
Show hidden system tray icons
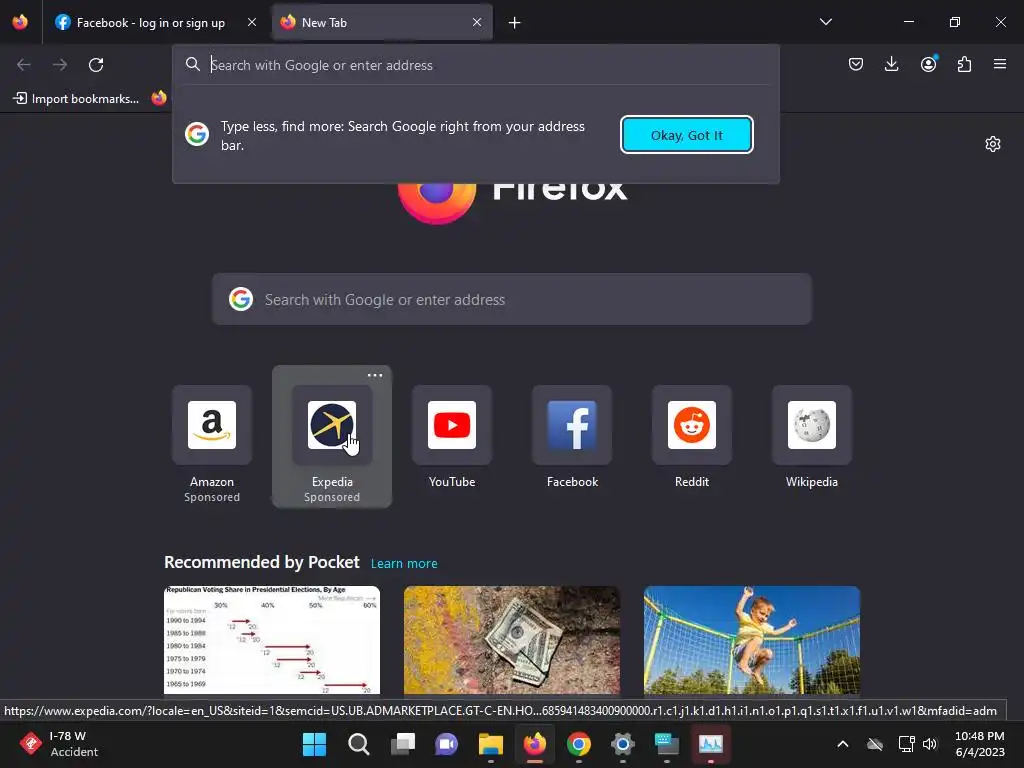pos(843,744)
